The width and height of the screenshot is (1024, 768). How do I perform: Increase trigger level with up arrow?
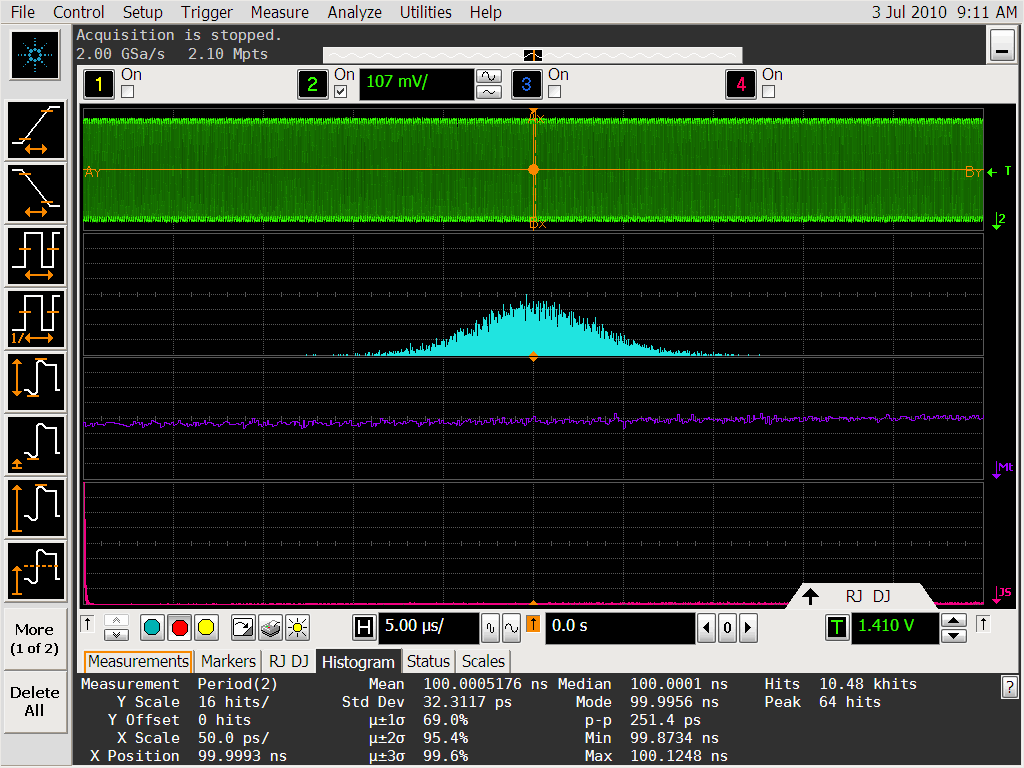pyautogui.click(x=955, y=621)
